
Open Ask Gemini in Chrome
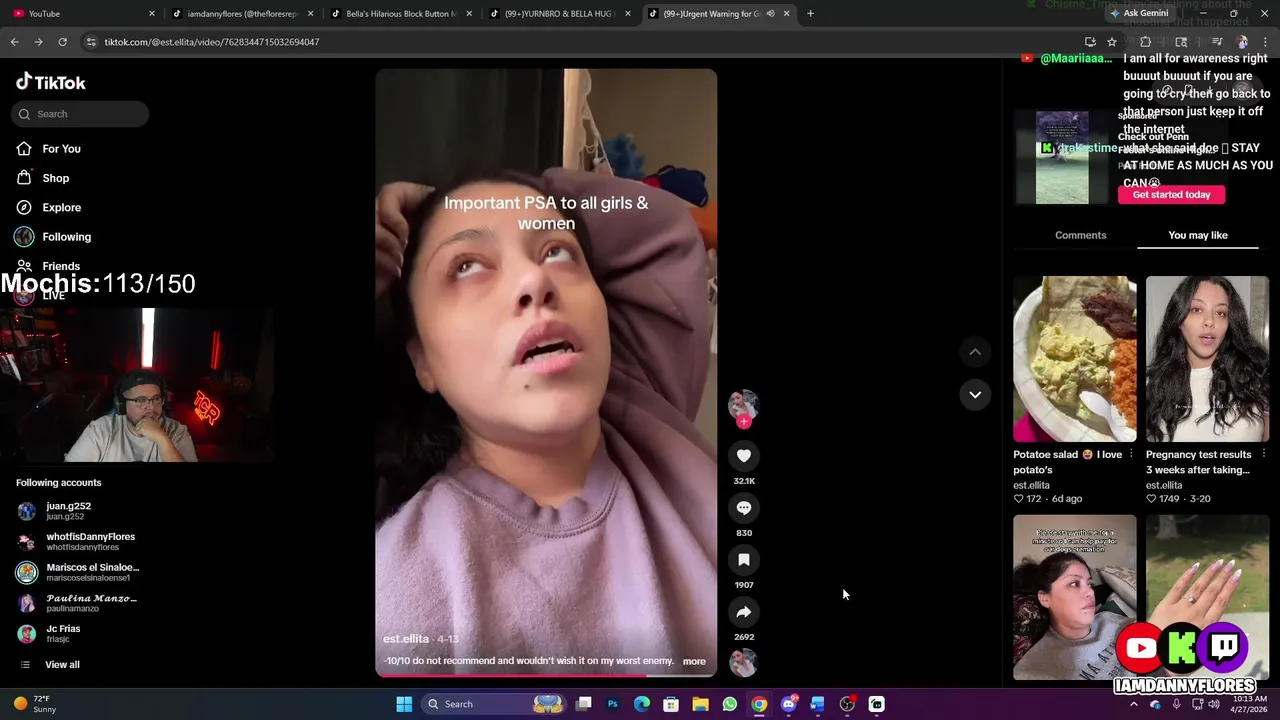point(1139,14)
